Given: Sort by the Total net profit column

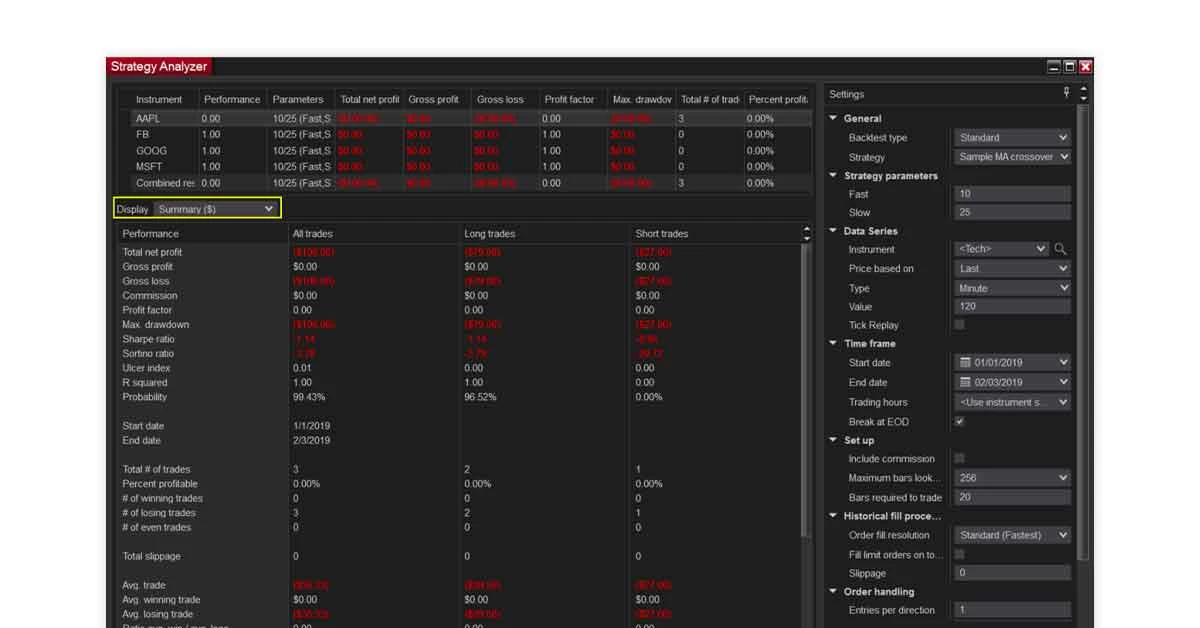Looking at the screenshot, I should click(x=368, y=99).
